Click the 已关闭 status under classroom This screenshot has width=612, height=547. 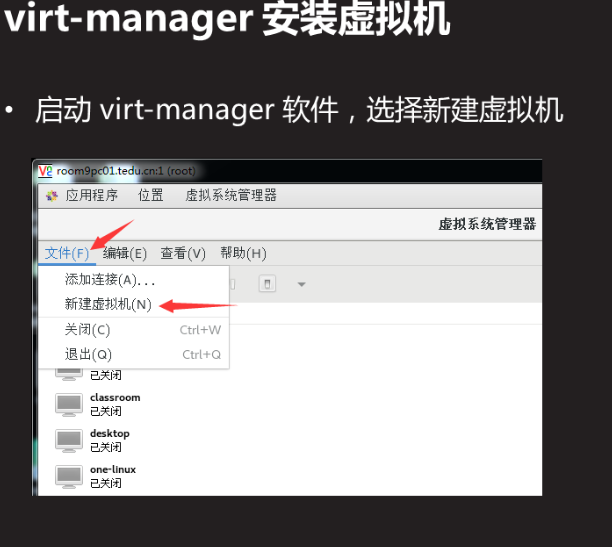click(x=106, y=411)
